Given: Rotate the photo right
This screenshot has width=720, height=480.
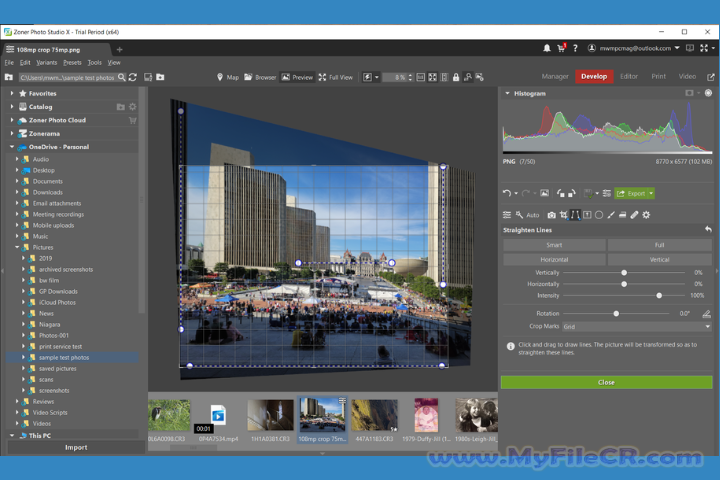Looking at the screenshot, I should [x=572, y=193].
